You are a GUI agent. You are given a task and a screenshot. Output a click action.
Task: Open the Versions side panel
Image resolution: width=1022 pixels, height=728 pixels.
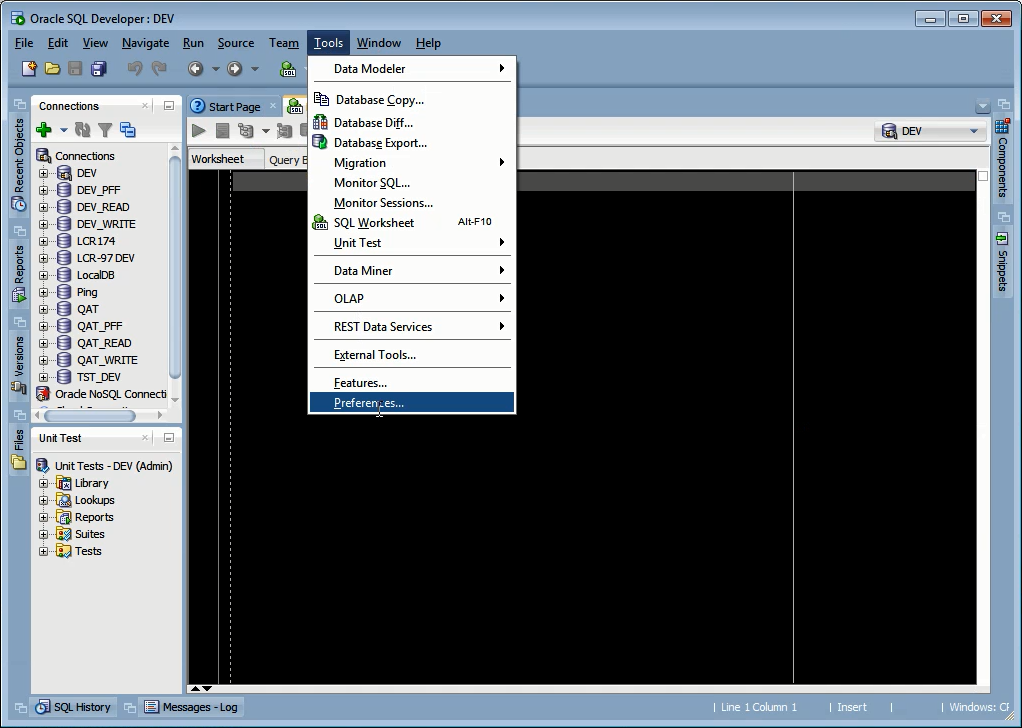point(19,365)
